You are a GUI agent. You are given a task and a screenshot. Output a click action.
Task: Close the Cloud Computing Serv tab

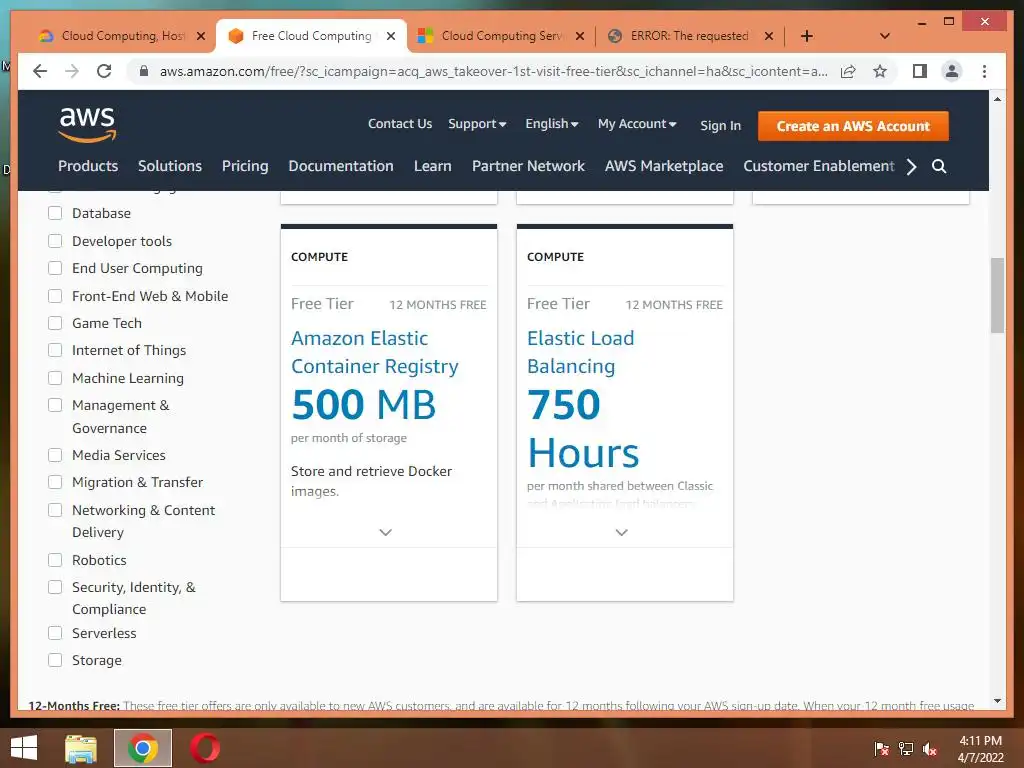click(579, 36)
